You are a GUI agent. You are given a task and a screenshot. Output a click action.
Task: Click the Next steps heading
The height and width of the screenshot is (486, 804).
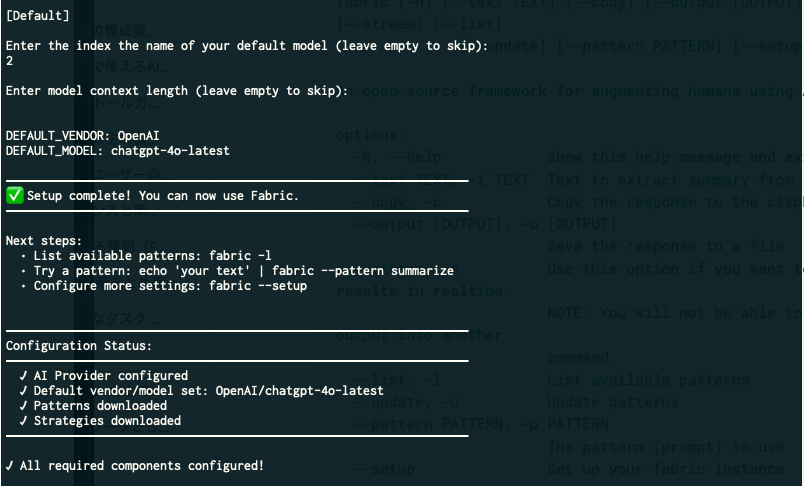click(x=41, y=241)
